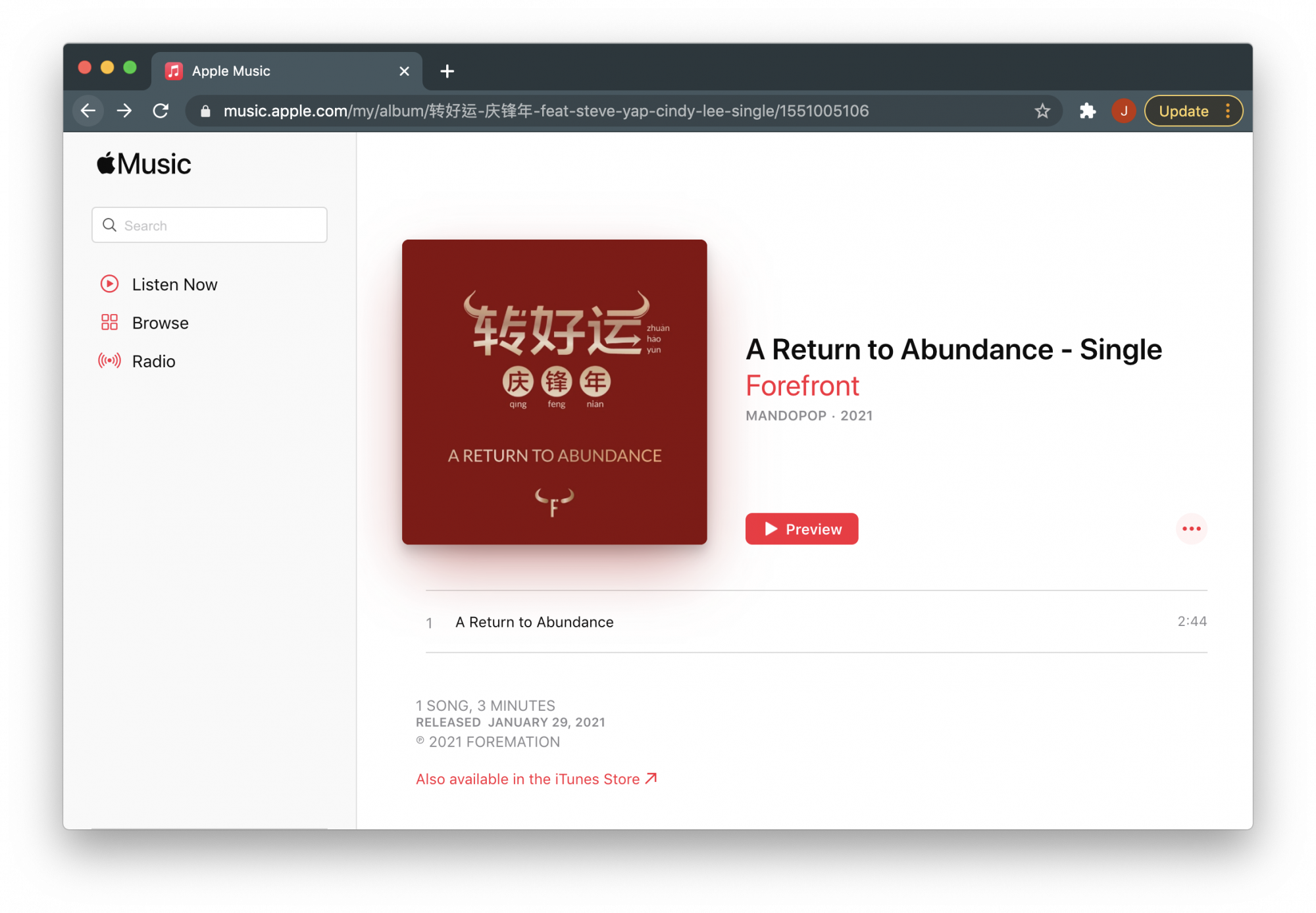Click the Apple Music logo
Image resolution: width=1316 pixels, height=913 pixels.
[x=144, y=164]
